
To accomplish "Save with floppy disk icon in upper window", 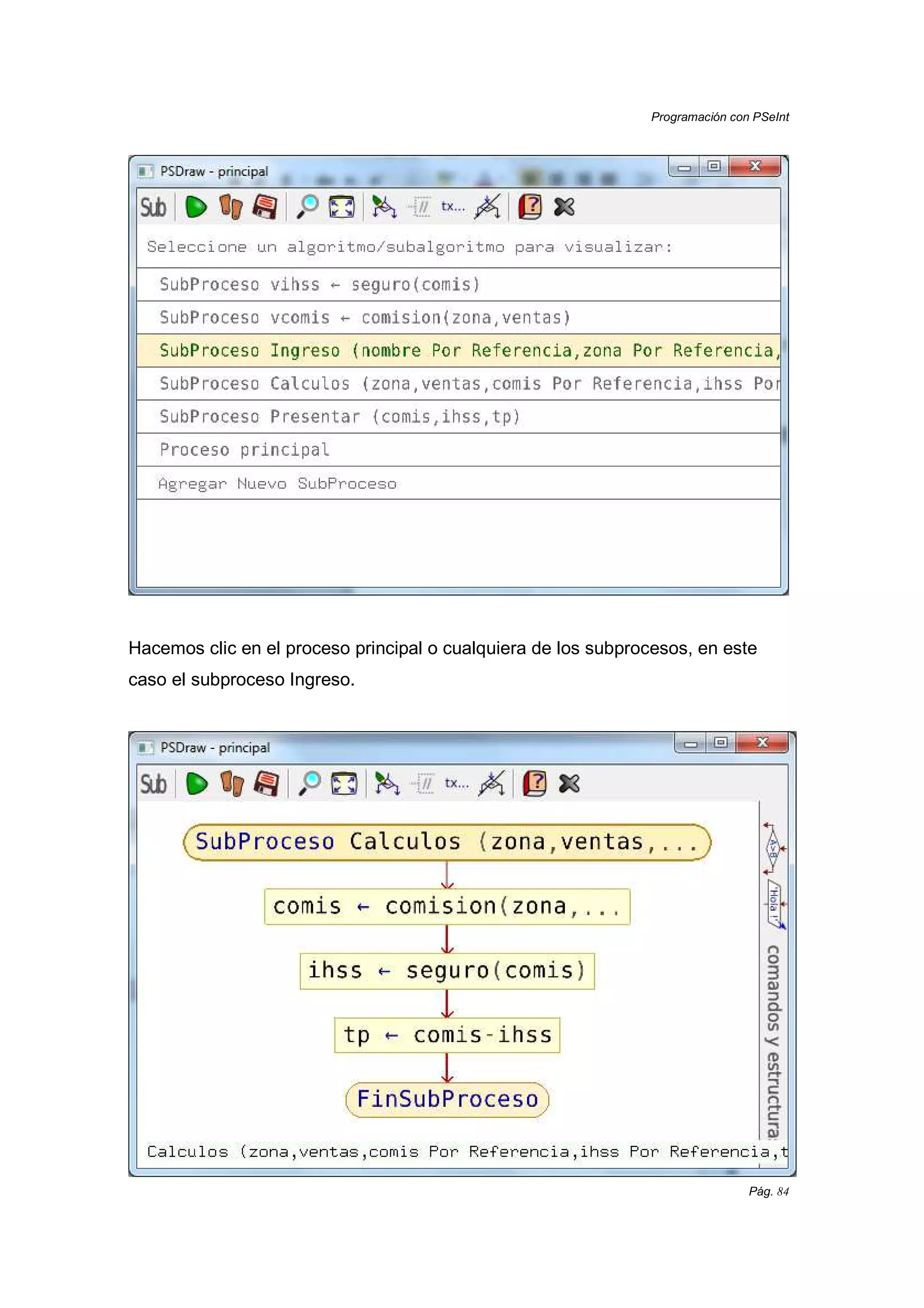I will point(265,207).
